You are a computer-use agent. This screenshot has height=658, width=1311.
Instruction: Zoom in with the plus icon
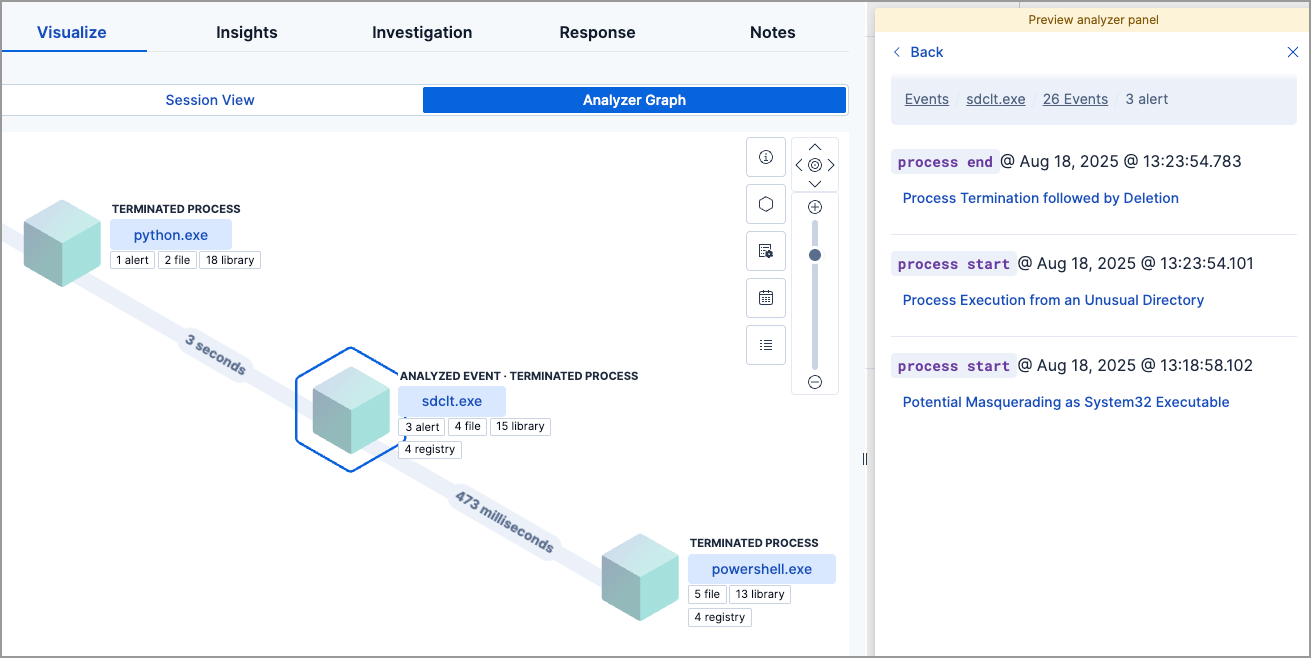point(815,207)
